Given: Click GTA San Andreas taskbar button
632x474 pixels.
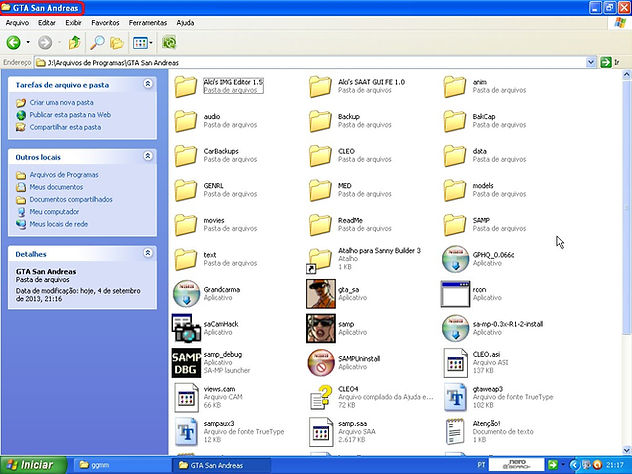Looking at the screenshot, I should pos(222,465).
